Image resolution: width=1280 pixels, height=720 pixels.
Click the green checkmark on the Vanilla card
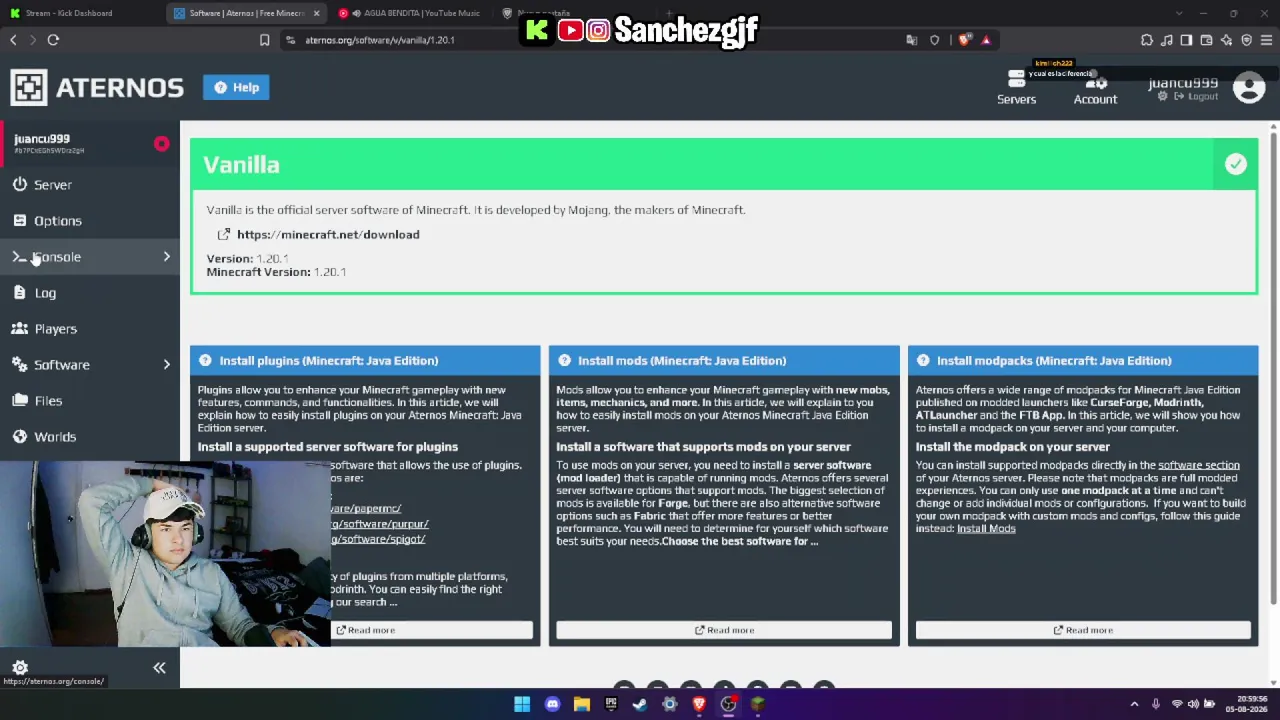coord(1236,165)
